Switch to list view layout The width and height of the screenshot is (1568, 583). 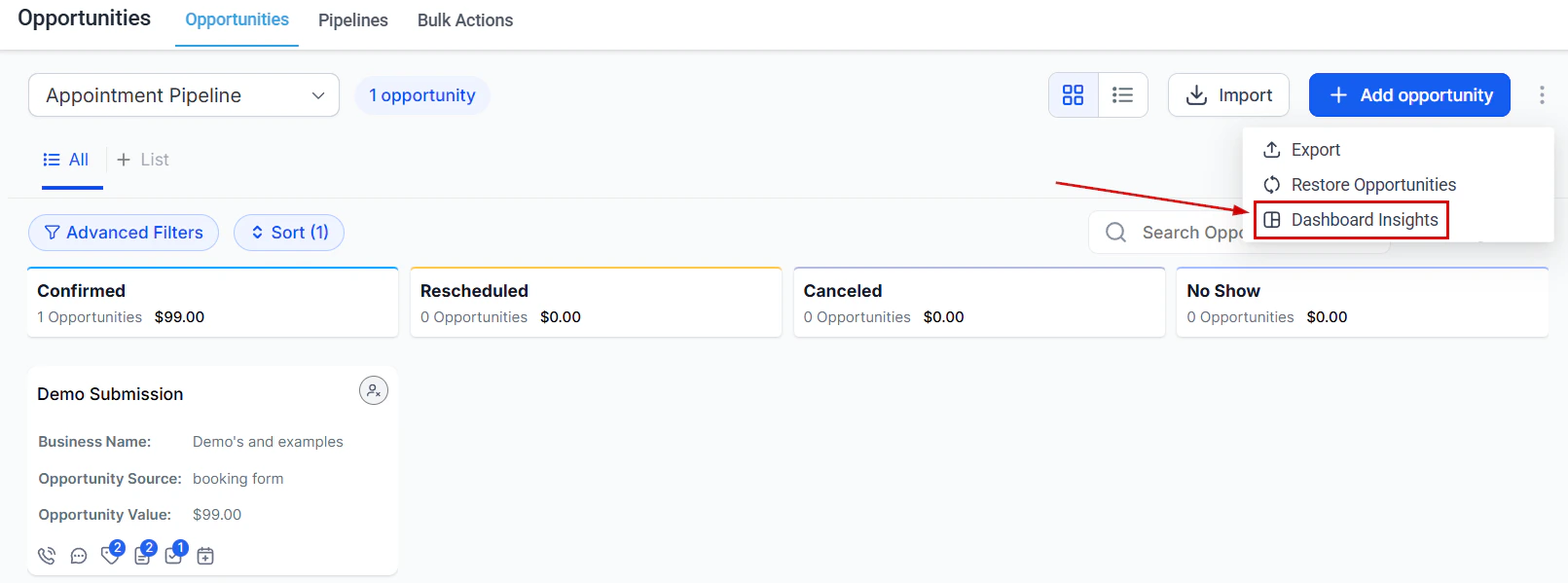tap(1122, 94)
